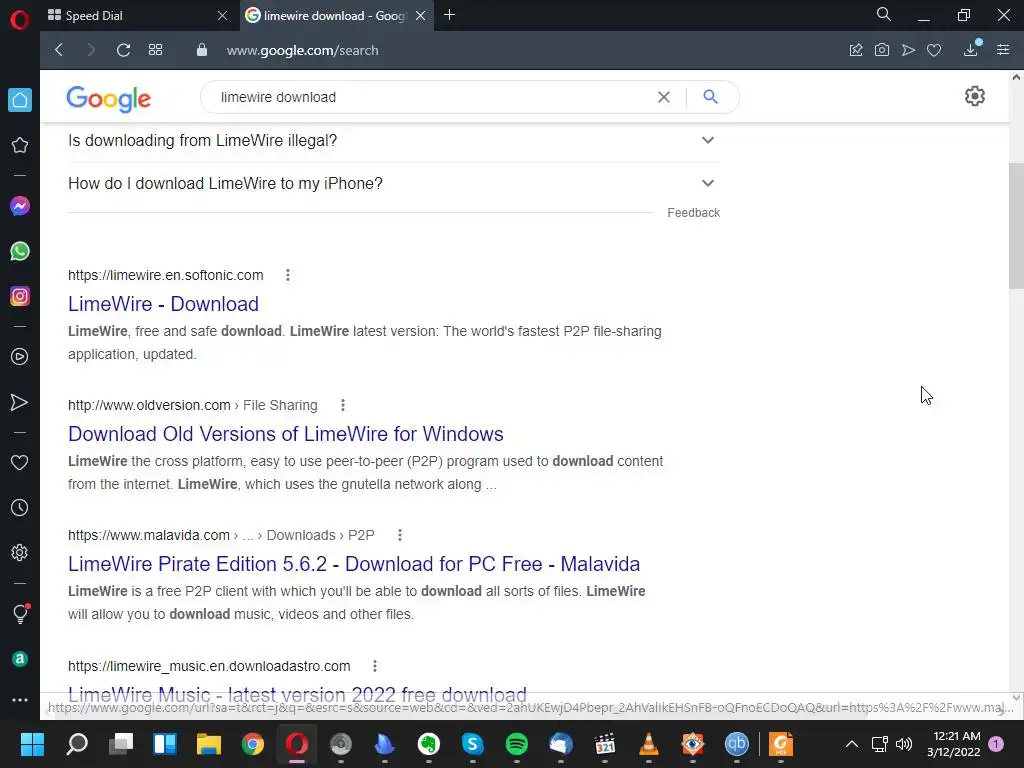The image size is (1024, 768).
Task: Open VLC media player from taskbar
Action: tap(648, 744)
